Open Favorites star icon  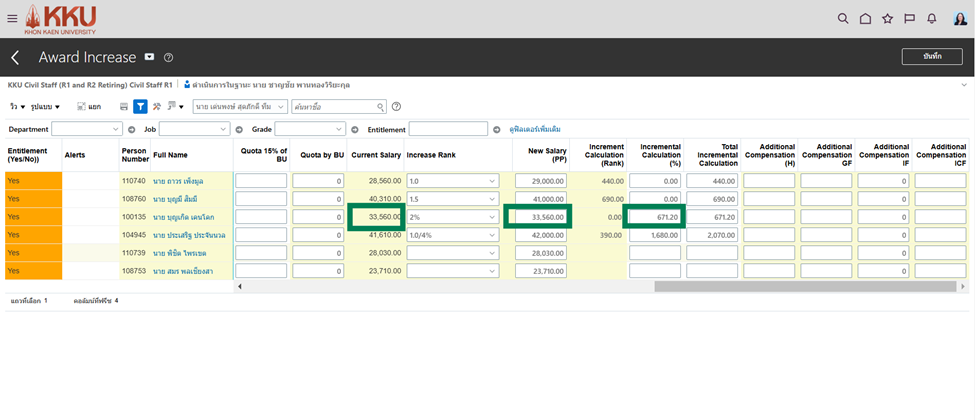[887, 18]
